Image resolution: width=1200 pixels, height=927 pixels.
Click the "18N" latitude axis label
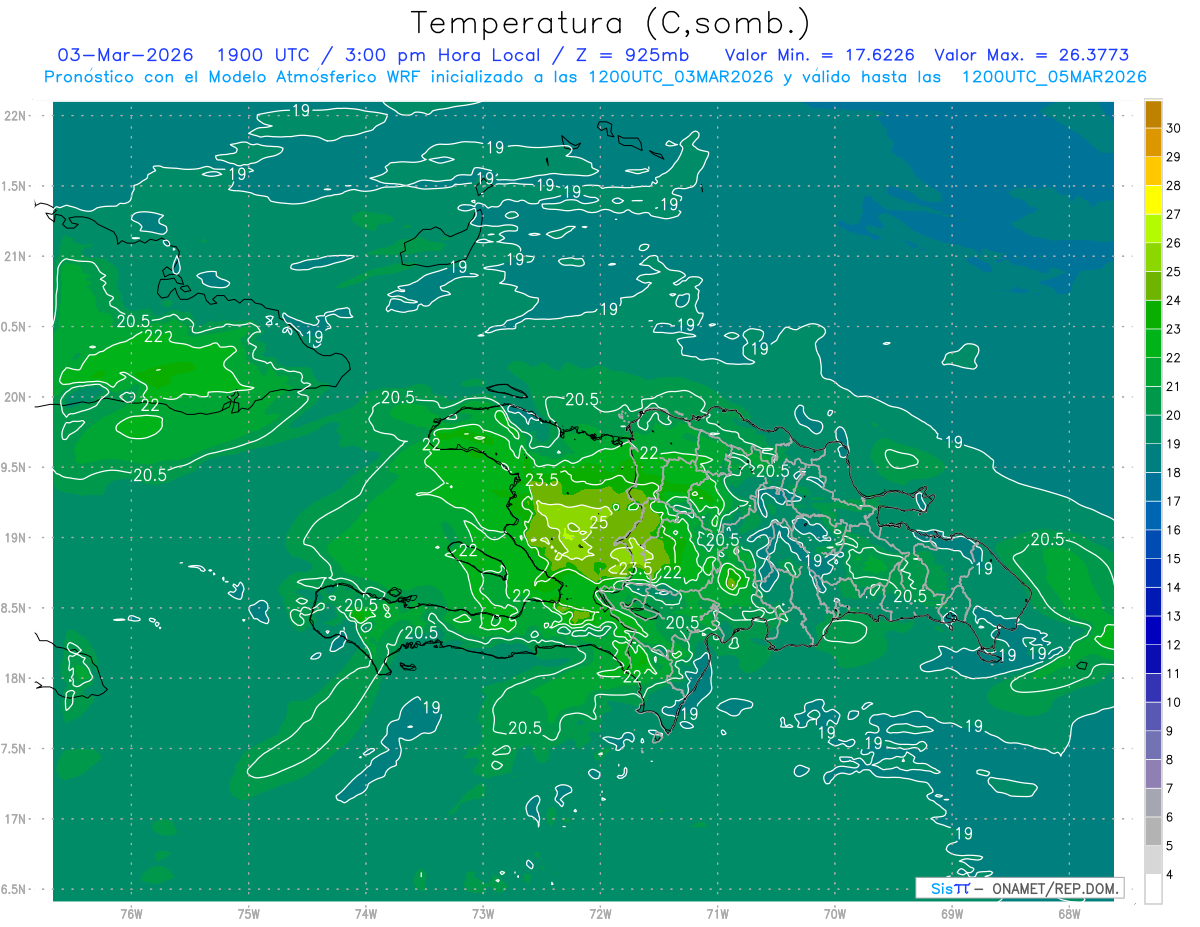(15, 678)
